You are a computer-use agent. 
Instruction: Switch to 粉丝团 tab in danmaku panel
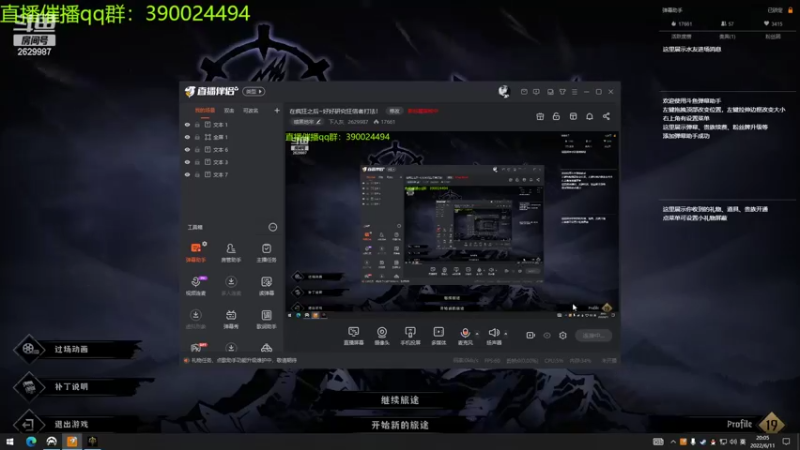[x=772, y=37]
